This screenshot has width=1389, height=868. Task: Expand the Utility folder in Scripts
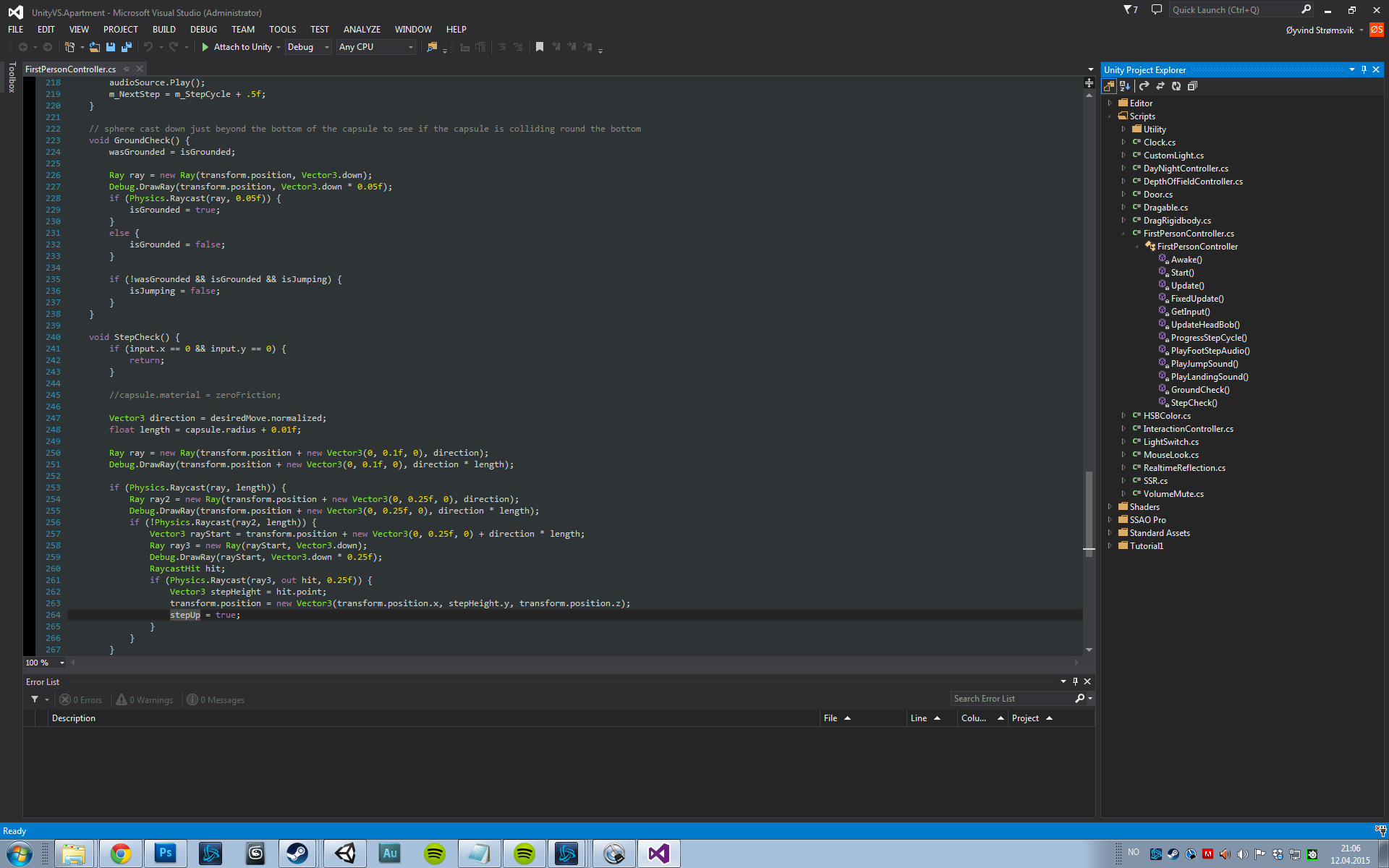[1121, 129]
